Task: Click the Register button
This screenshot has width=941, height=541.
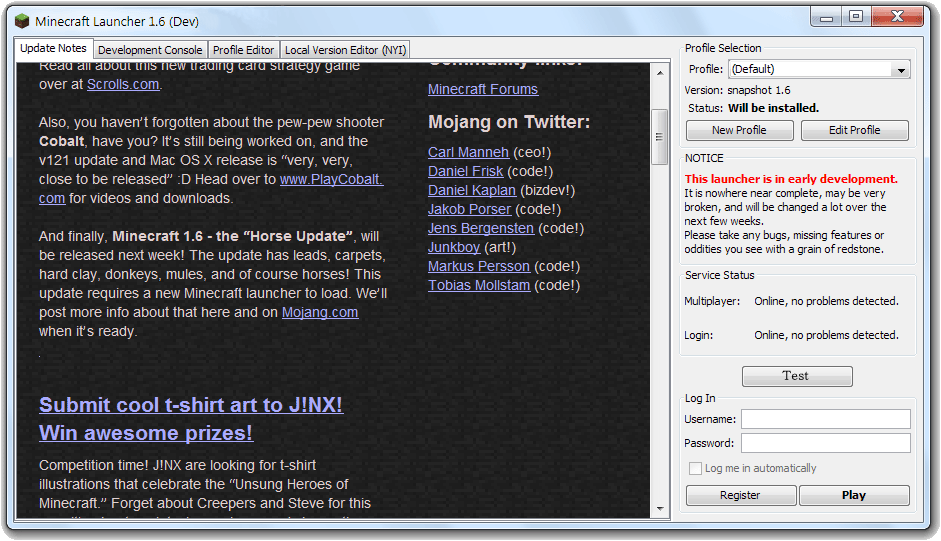Action: tap(741, 495)
